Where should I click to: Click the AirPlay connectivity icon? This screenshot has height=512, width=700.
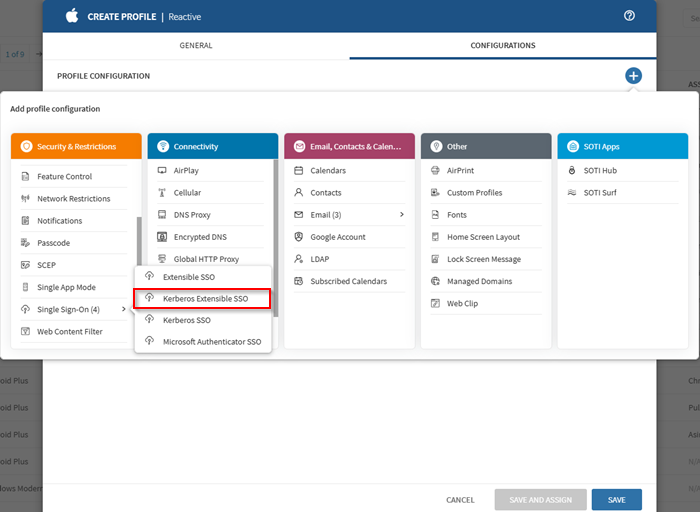coord(164,171)
